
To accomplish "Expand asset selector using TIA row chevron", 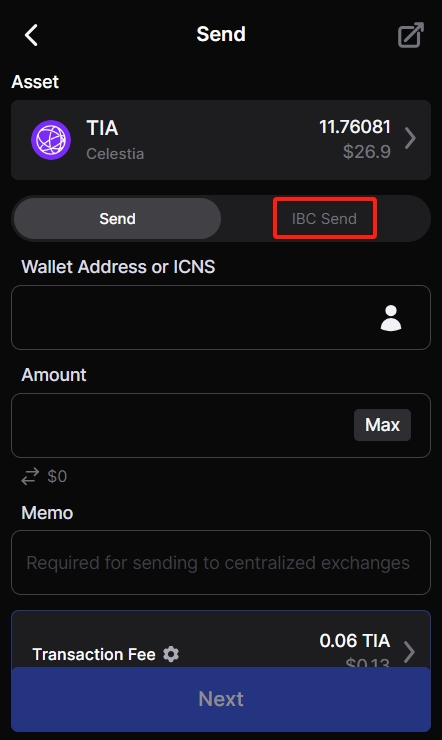I will point(410,139).
